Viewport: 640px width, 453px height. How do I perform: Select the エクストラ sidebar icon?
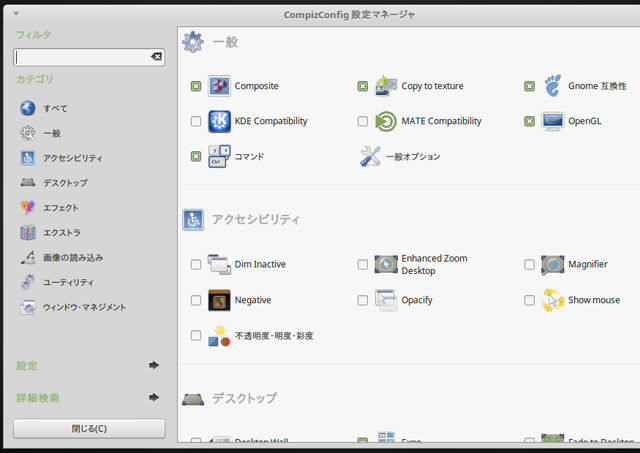tap(28, 232)
